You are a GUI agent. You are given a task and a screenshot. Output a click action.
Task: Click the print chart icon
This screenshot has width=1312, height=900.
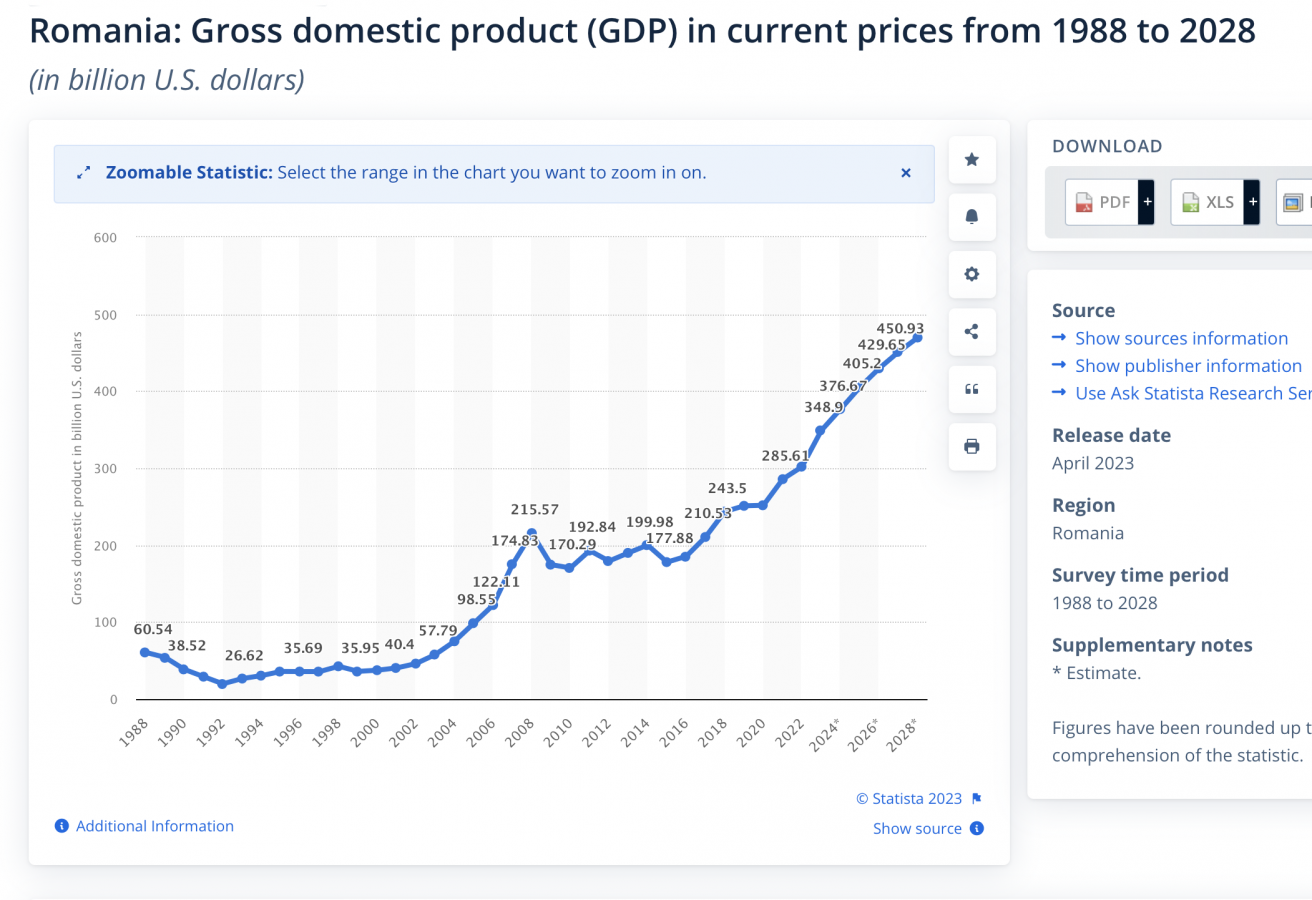[971, 446]
